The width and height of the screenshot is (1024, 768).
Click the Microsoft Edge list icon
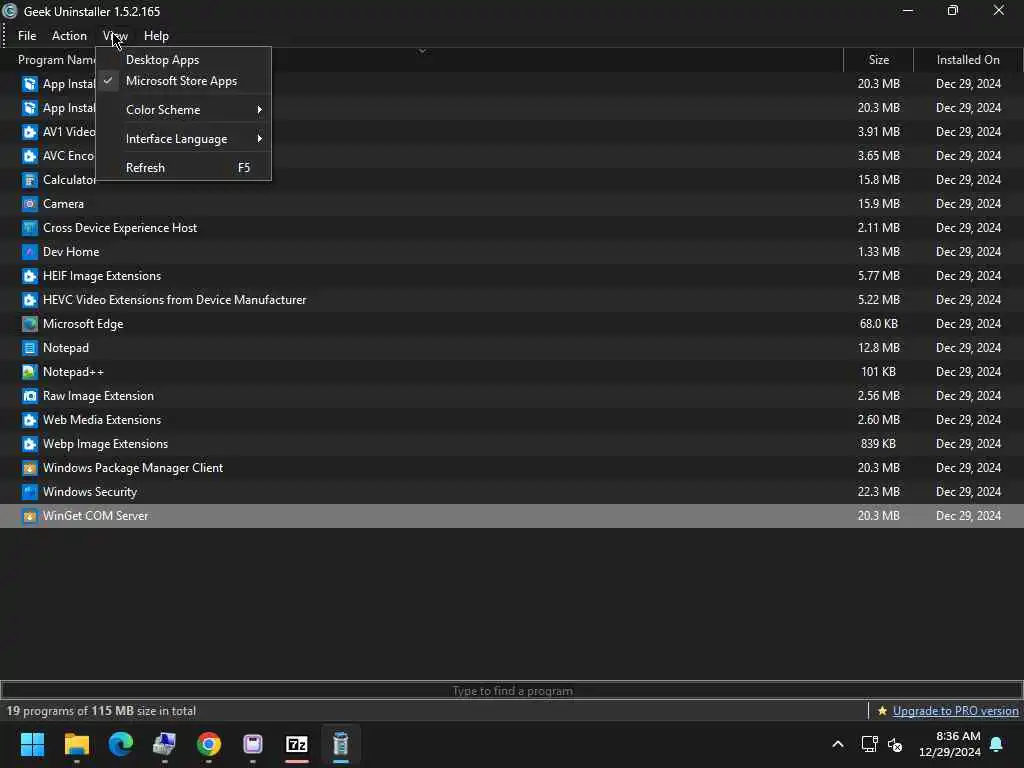point(29,324)
